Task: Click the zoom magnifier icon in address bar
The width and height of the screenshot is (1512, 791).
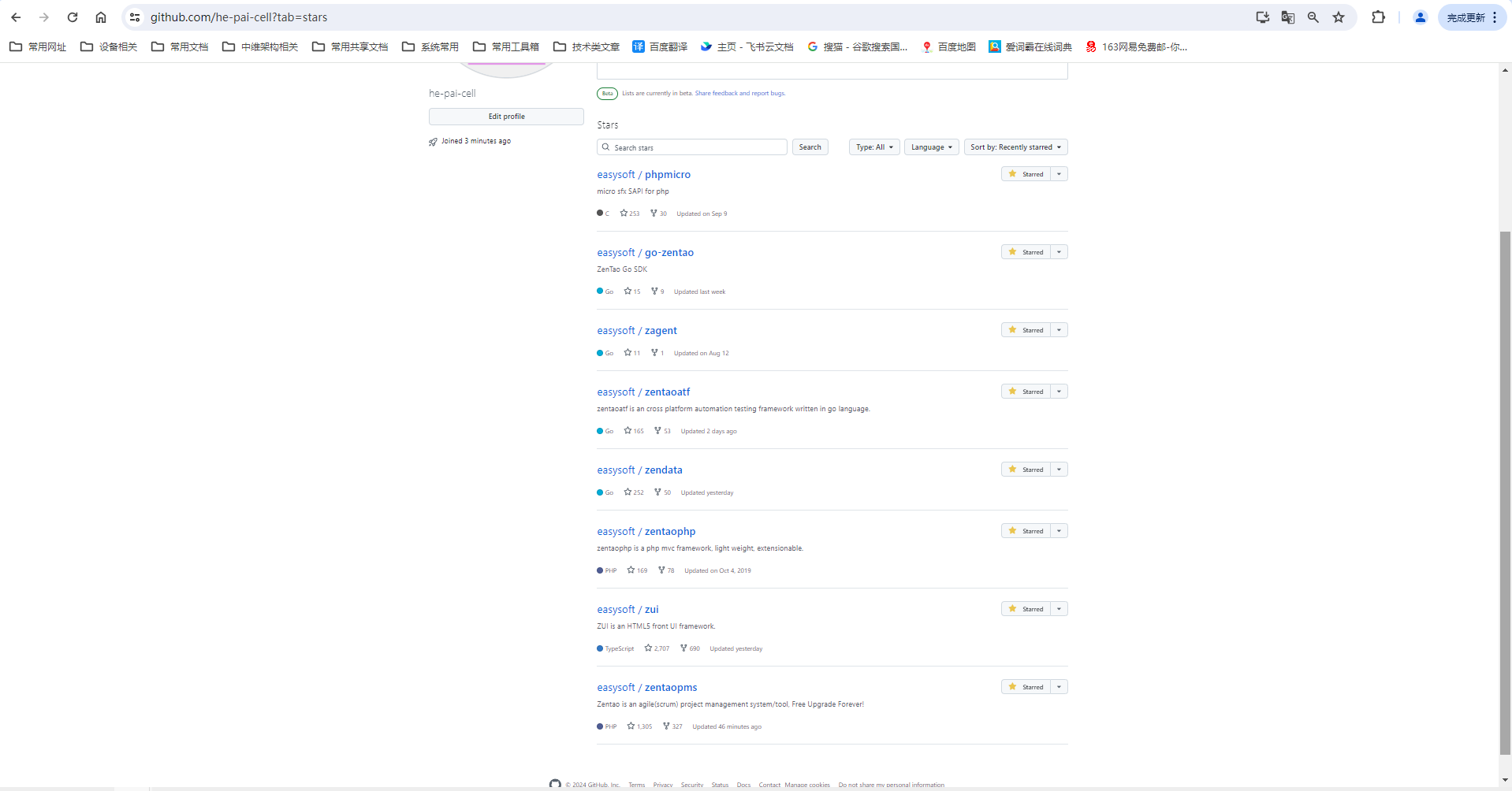Action: pos(1313,17)
